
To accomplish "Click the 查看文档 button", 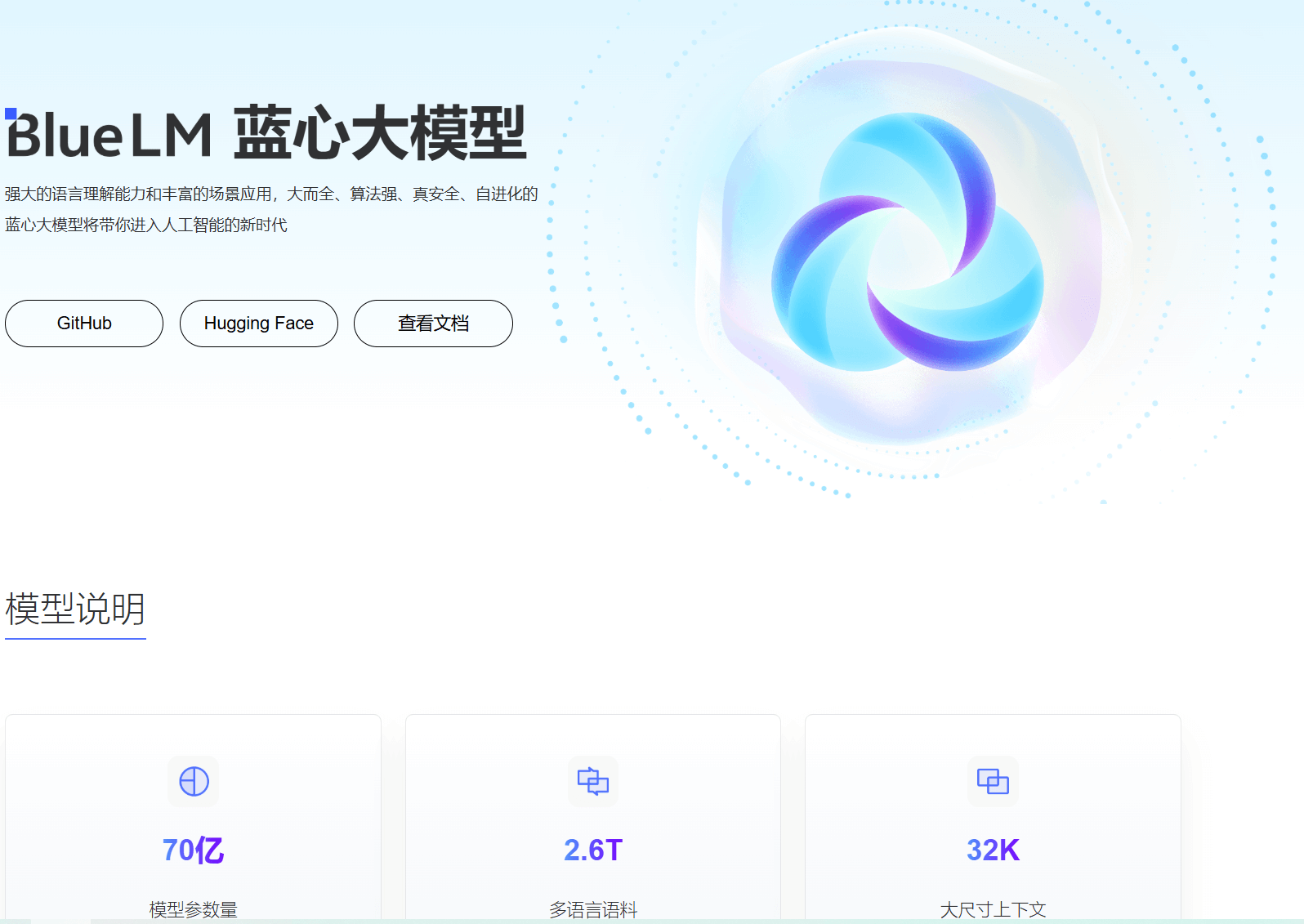I will (x=433, y=324).
